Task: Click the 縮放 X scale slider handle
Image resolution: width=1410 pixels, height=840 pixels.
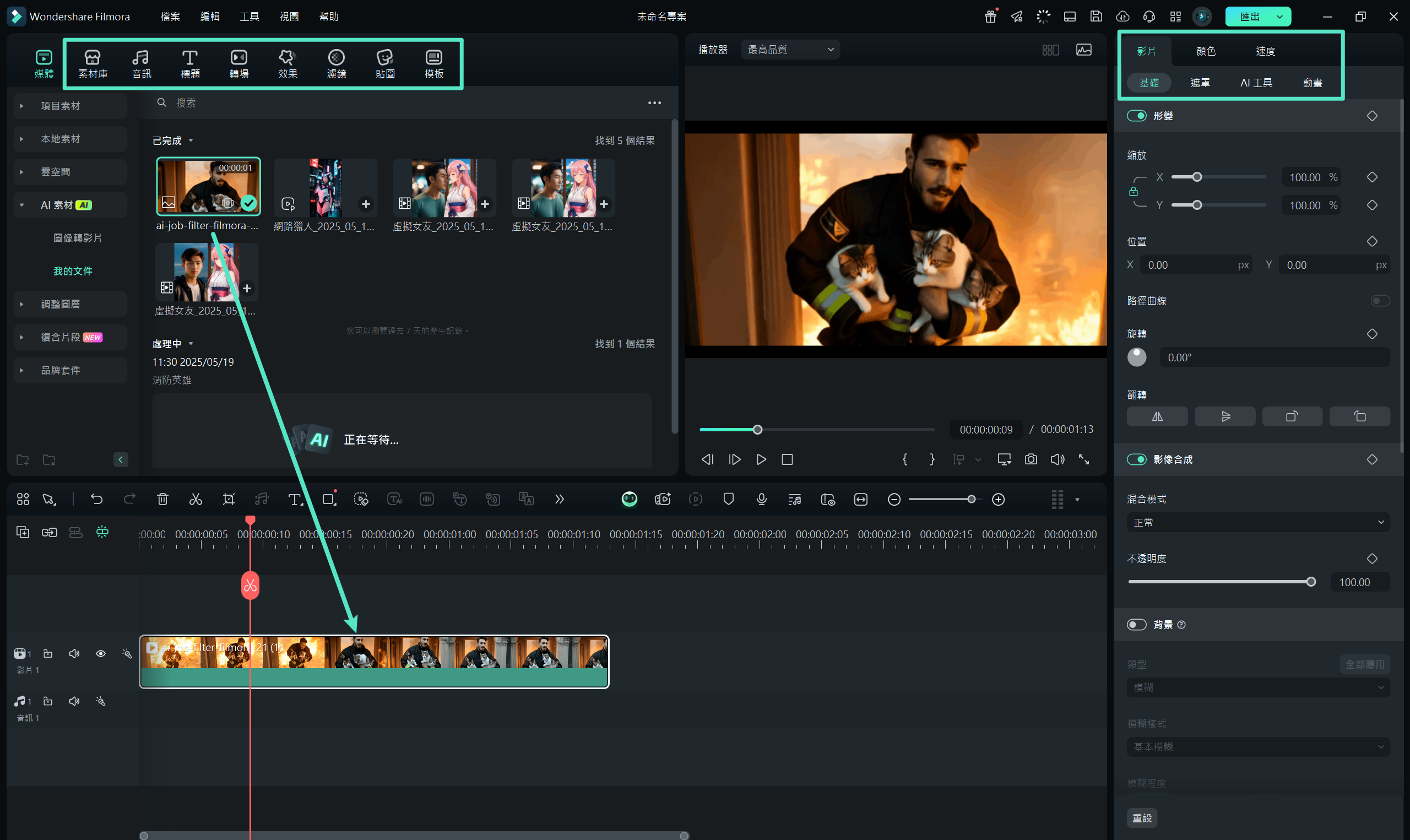Action: click(x=1197, y=177)
